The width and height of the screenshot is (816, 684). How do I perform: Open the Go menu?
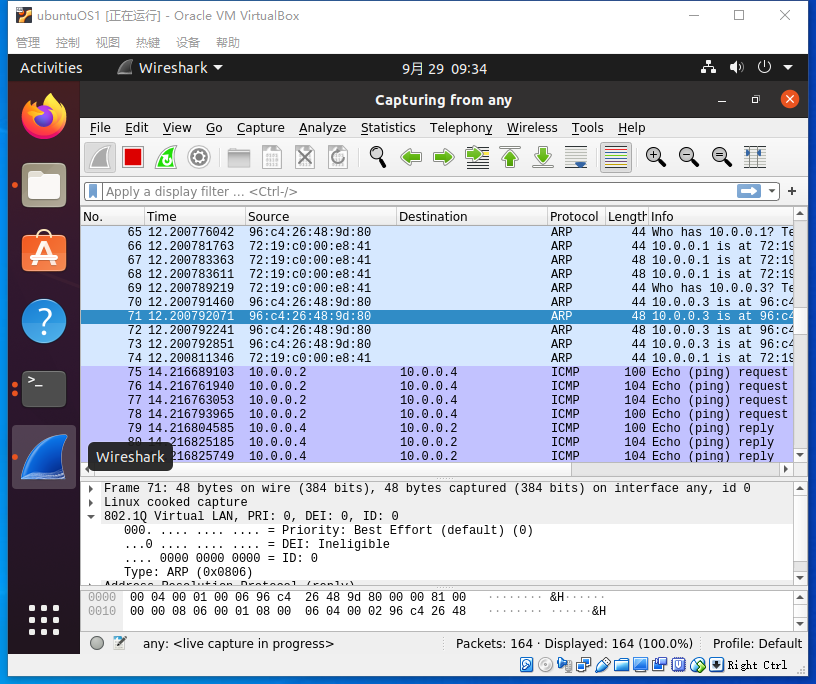(x=214, y=128)
